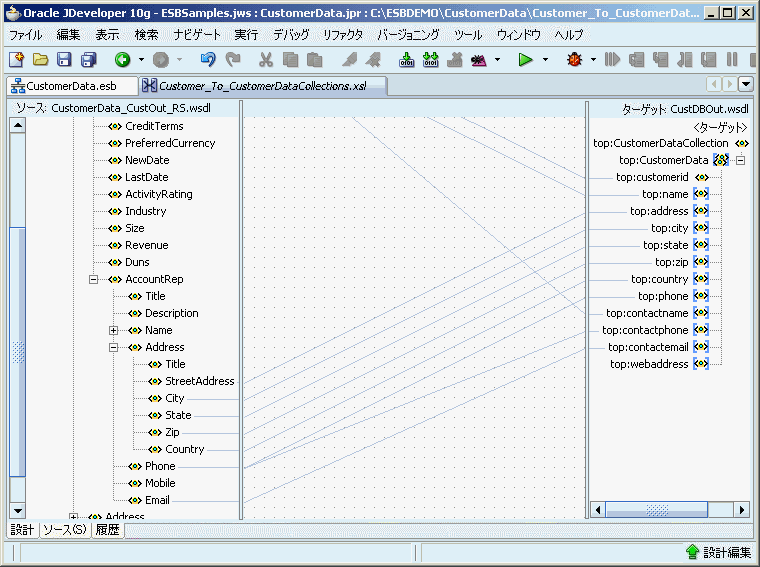This screenshot has height=567, width=760.
Task: Click the top:CustomerData for-each node icon
Action: 721,160
